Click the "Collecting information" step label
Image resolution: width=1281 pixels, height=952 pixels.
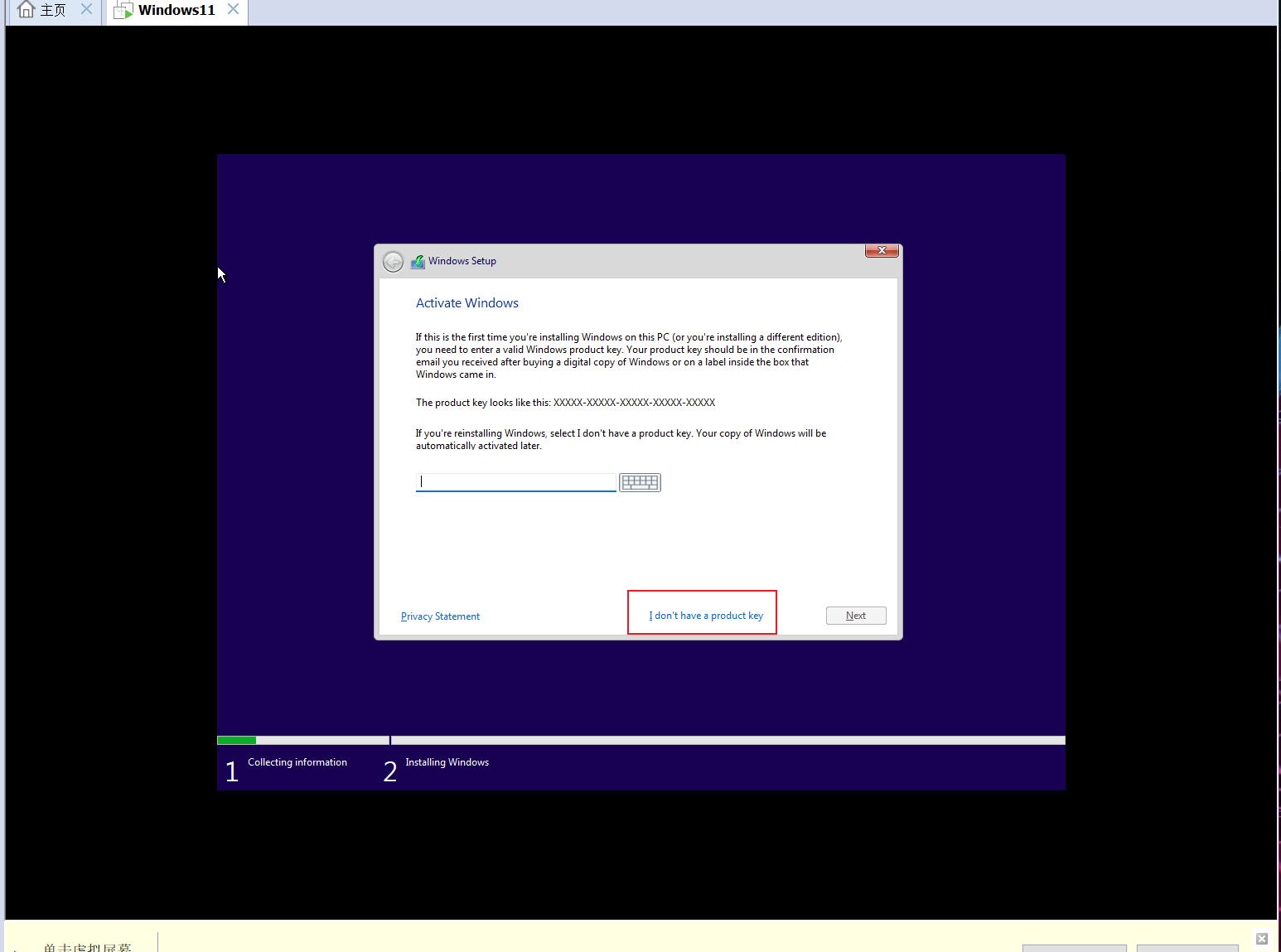coord(297,762)
